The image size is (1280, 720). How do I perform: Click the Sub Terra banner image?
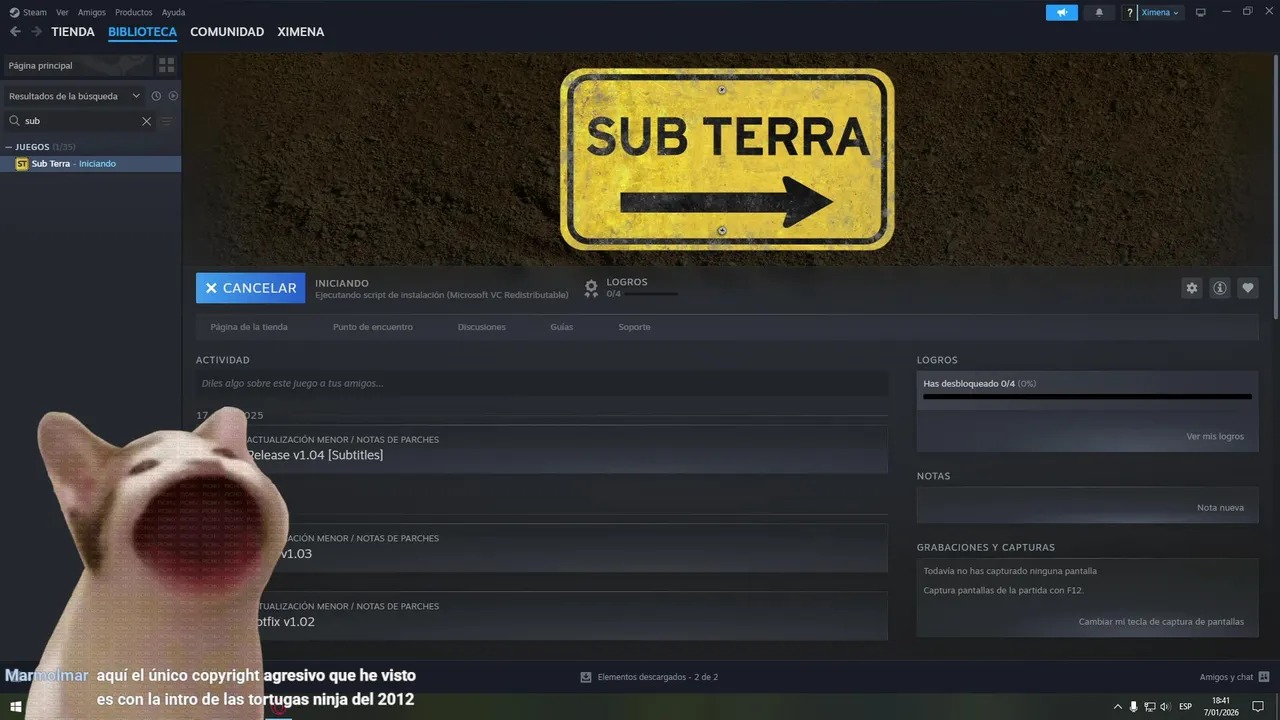click(x=726, y=158)
